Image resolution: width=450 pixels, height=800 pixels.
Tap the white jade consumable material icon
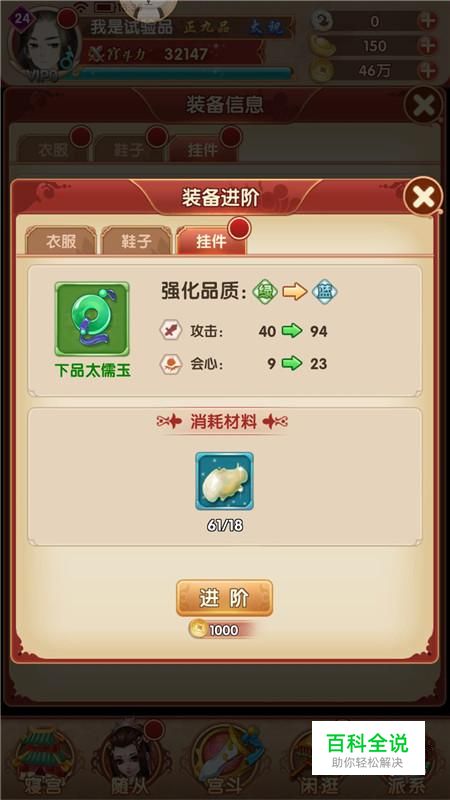224,481
